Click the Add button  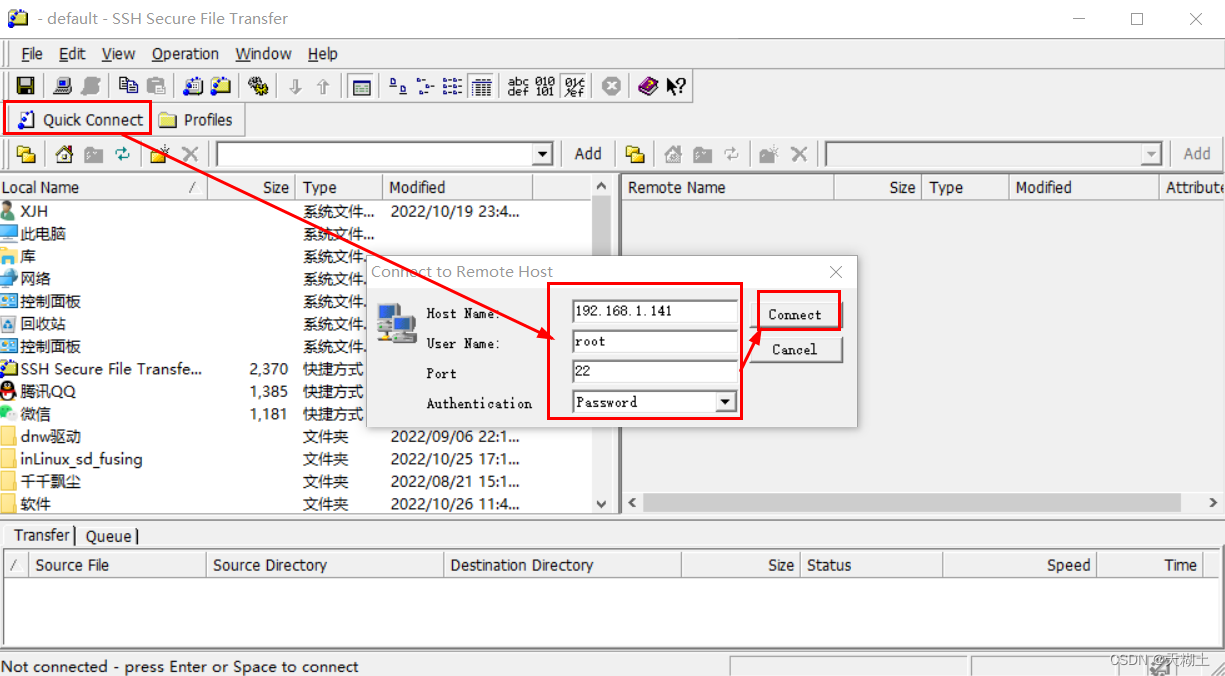(x=588, y=153)
